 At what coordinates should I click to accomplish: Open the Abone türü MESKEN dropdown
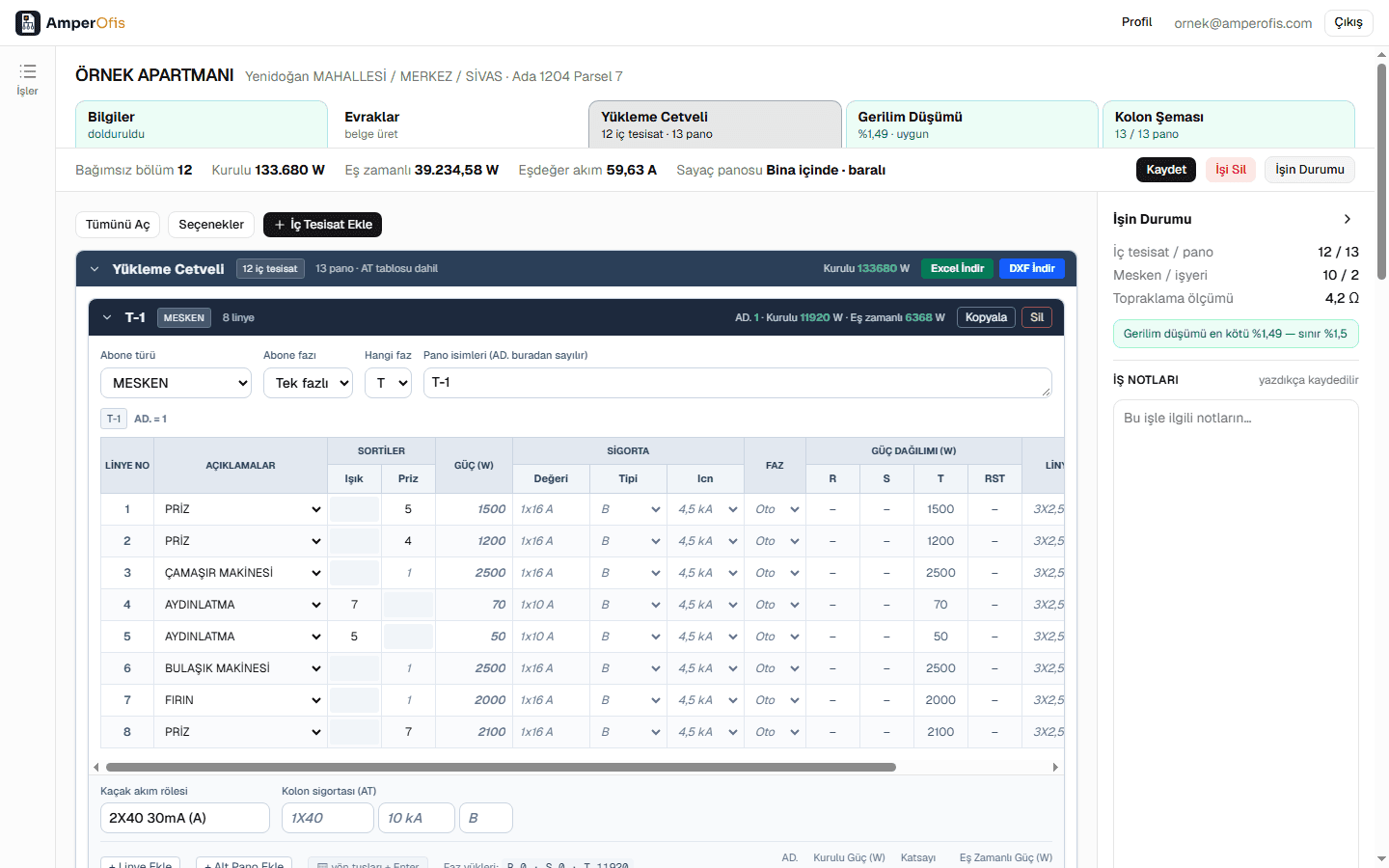point(176,383)
